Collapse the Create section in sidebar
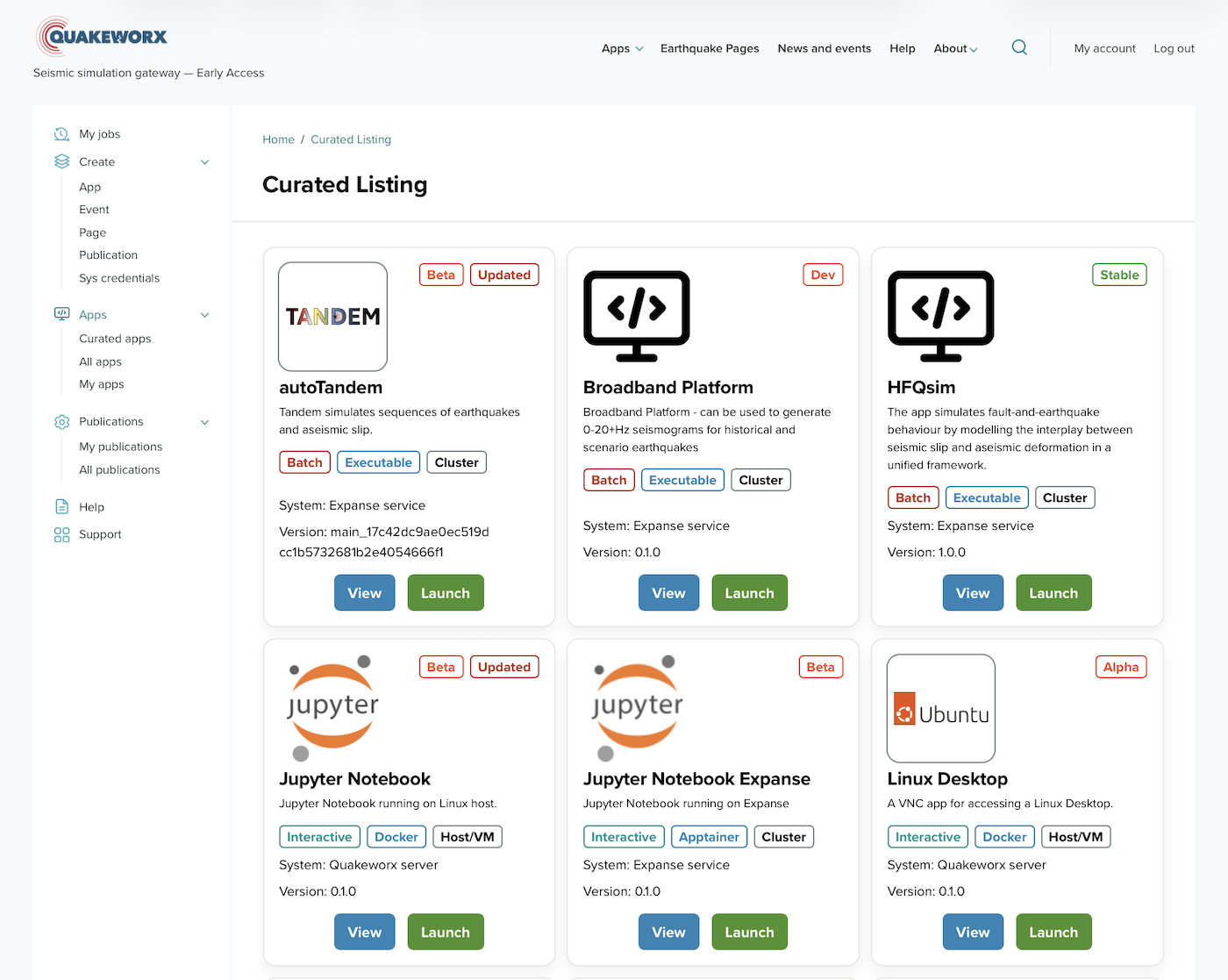 point(204,162)
